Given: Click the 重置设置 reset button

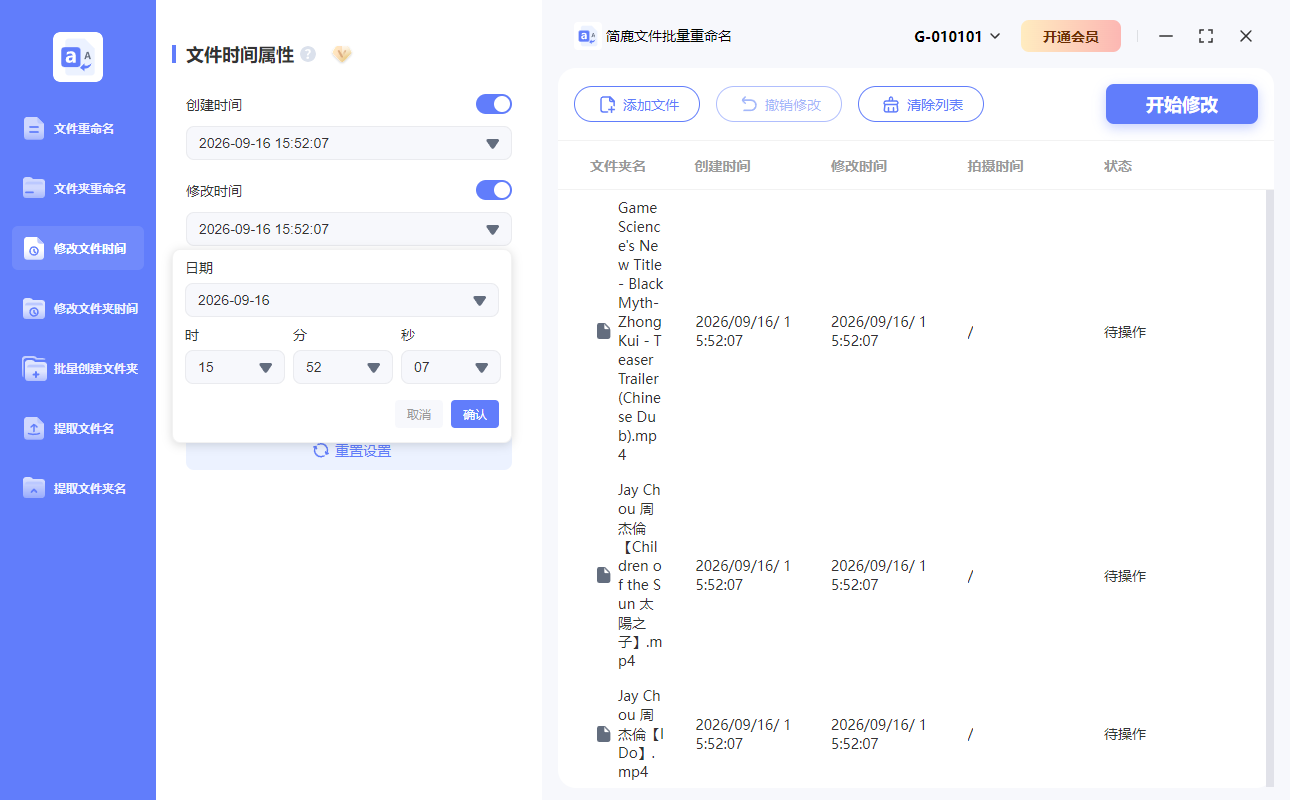Looking at the screenshot, I should click(x=349, y=451).
